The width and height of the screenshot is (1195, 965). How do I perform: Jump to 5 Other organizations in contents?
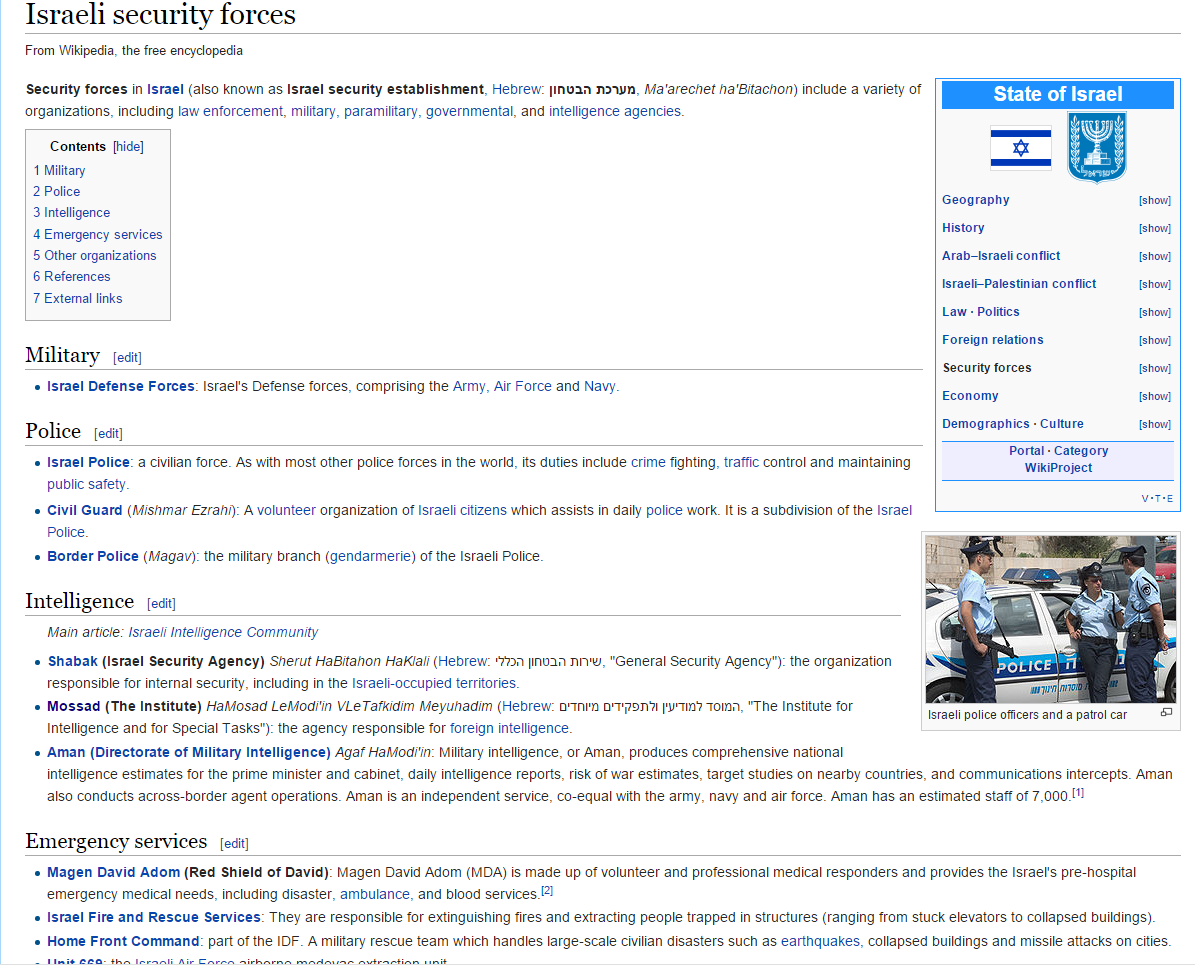(x=95, y=255)
